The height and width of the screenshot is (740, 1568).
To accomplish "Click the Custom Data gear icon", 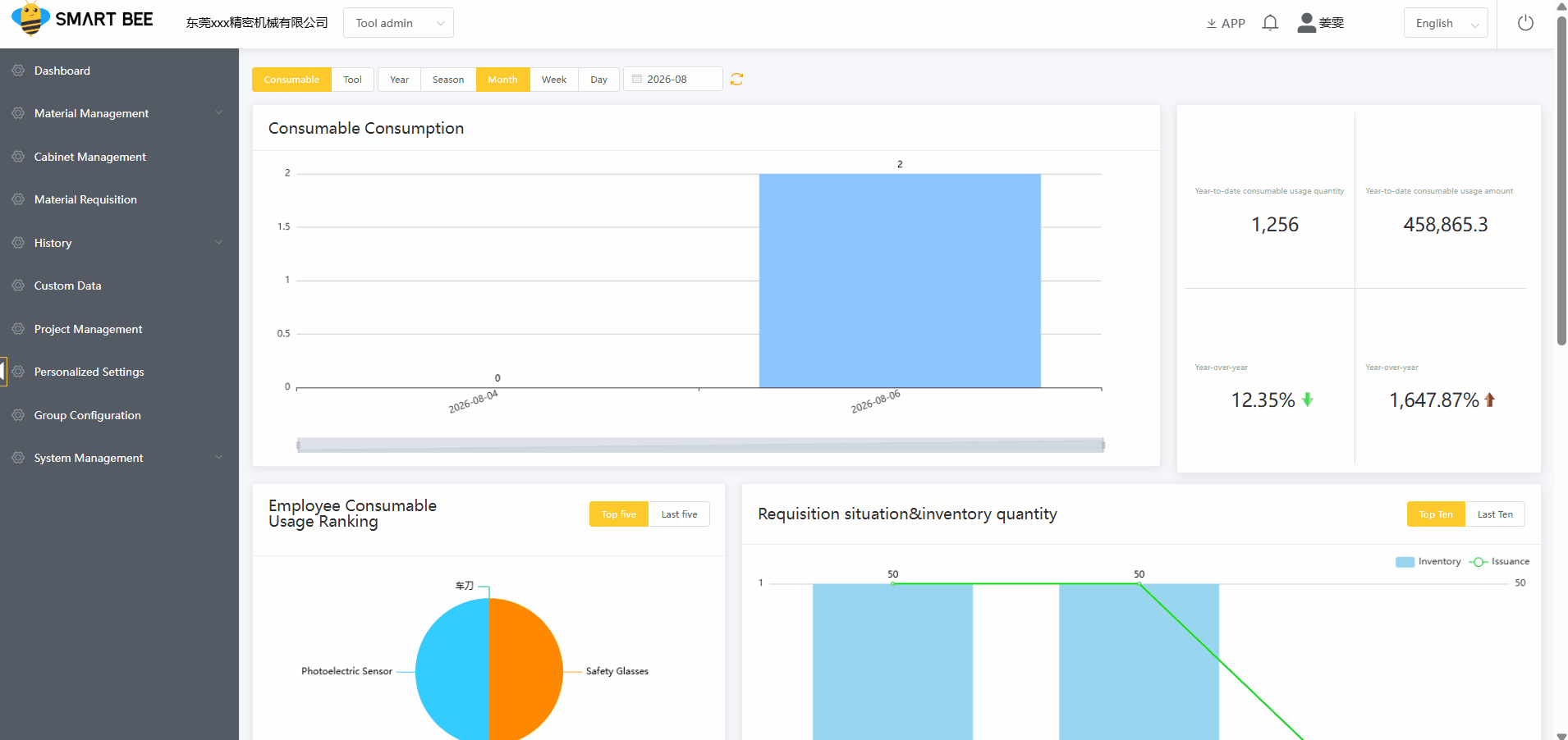I will (x=18, y=285).
